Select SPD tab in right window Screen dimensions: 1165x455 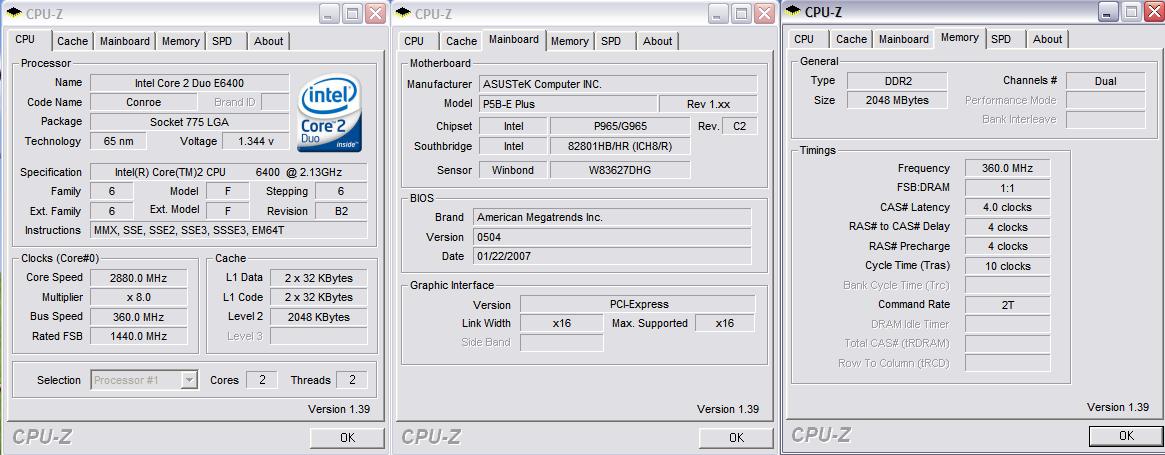tap(1001, 39)
